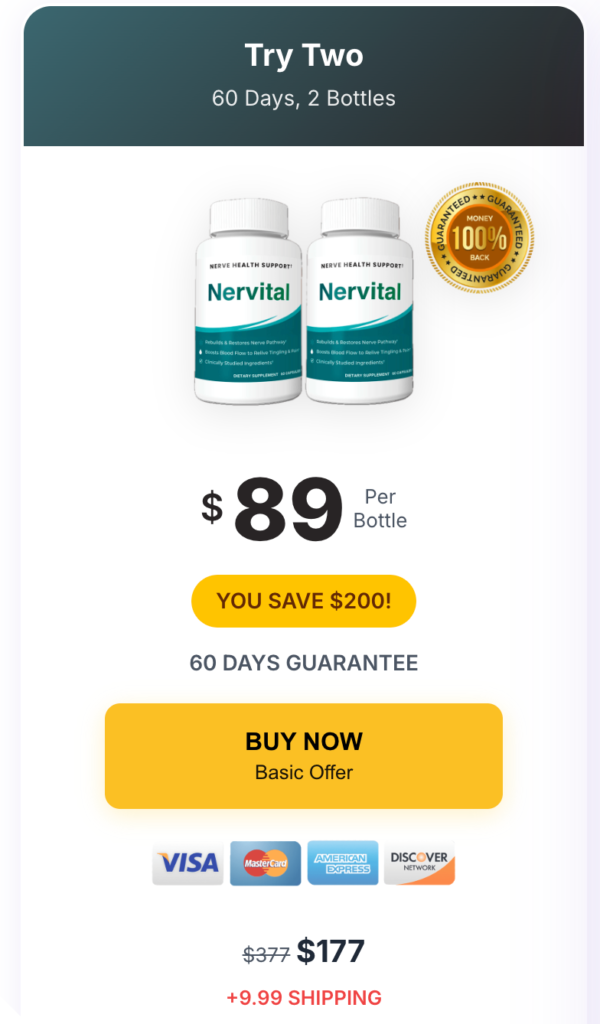Click the left Nervital bottle image
Viewport: 600px width, 1024px height.
(248, 301)
